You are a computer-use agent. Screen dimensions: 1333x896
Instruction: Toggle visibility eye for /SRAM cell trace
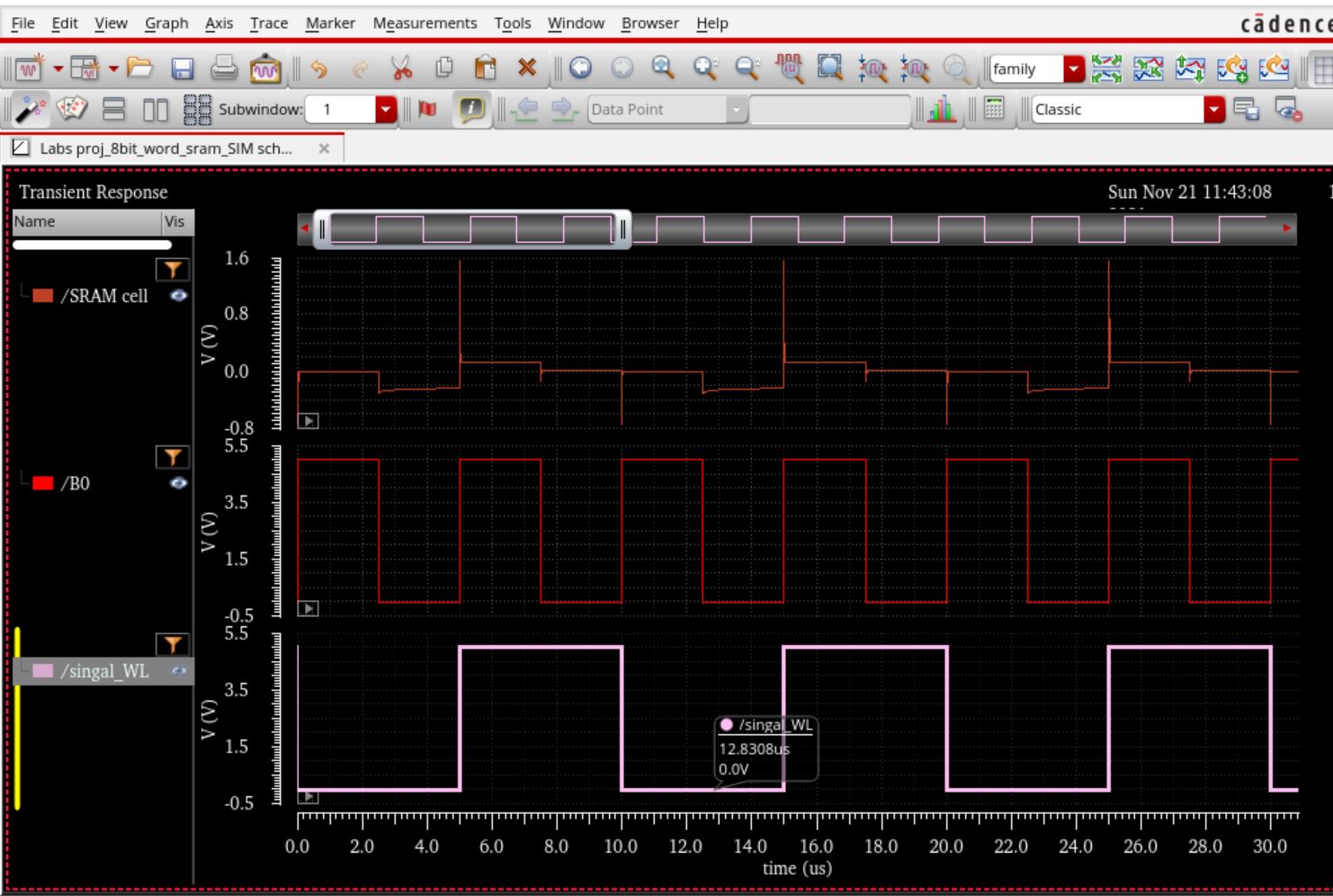tap(178, 295)
